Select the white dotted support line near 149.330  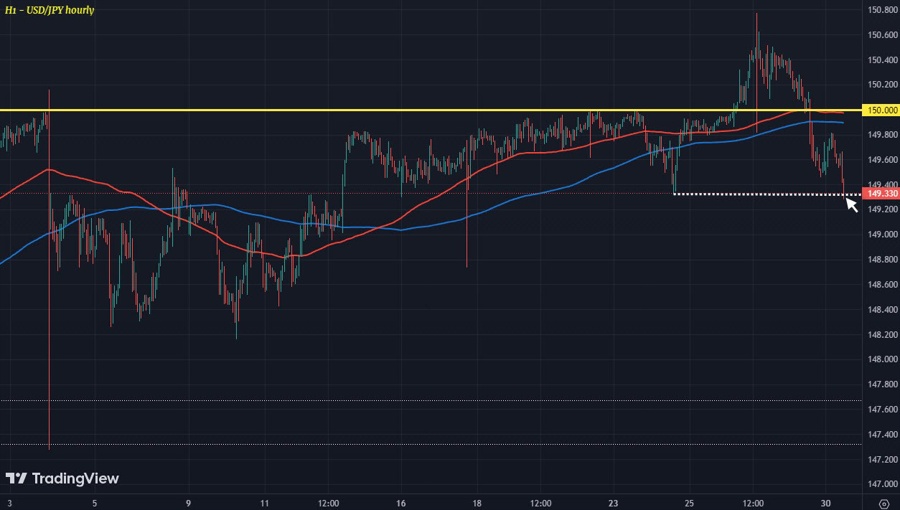[x=767, y=194]
